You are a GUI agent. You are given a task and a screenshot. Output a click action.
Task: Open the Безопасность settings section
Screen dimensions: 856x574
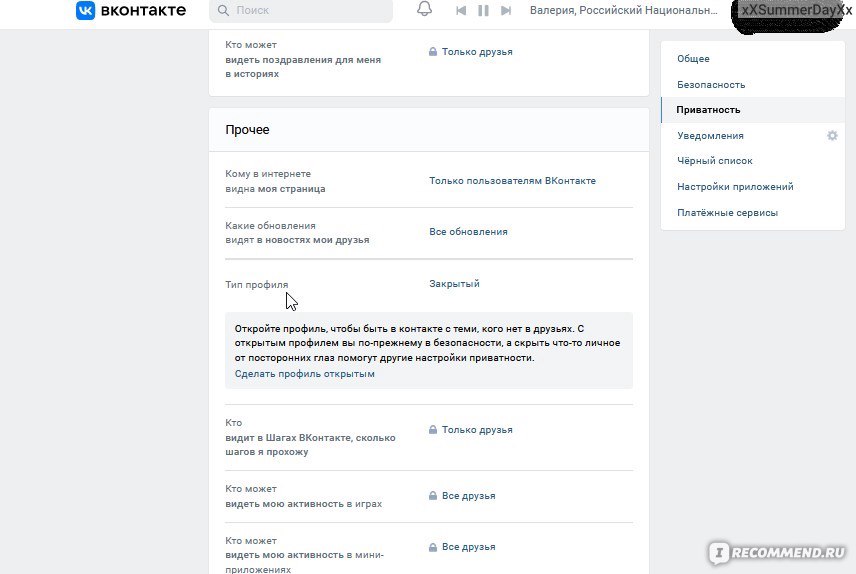click(711, 85)
